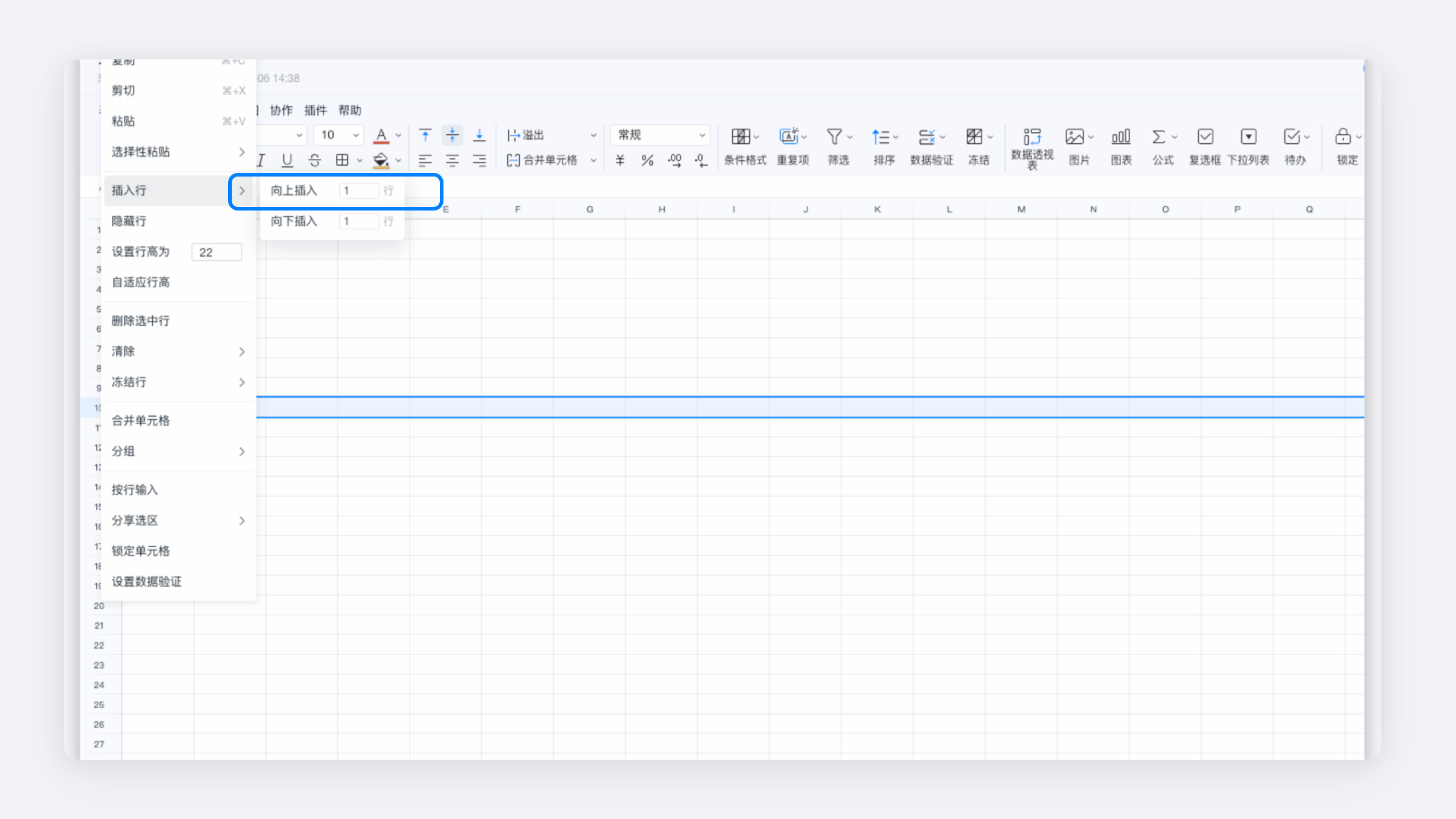Insert an image with the 图片 icon

[x=1074, y=137]
